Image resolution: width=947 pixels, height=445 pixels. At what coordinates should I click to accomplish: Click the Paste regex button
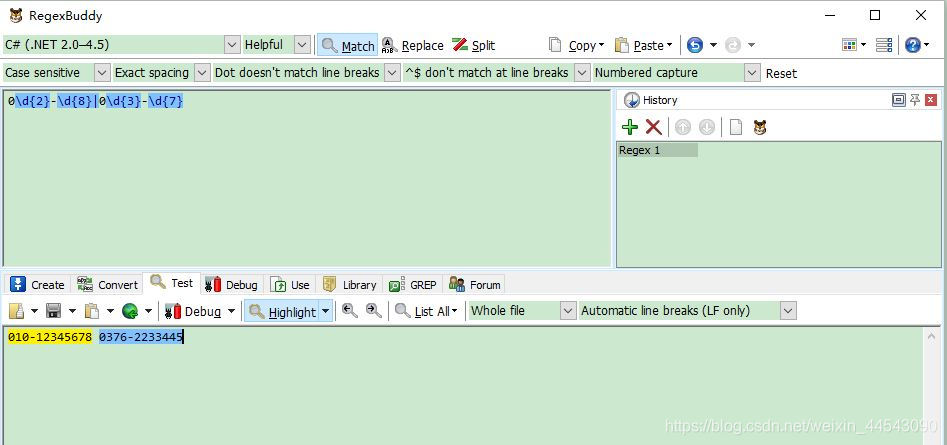643,45
